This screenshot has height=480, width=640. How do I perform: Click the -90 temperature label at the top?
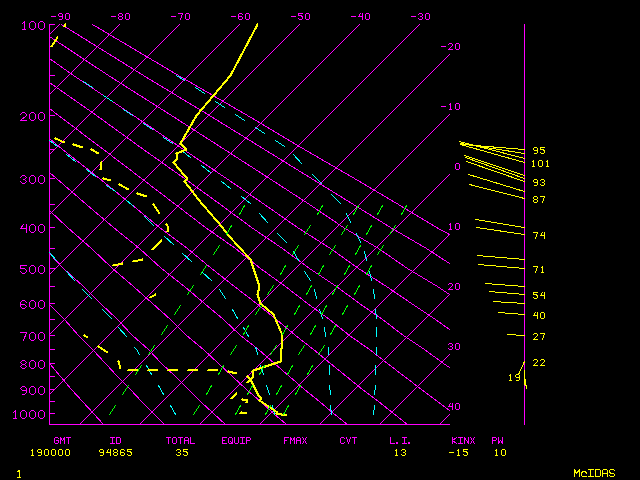tap(61, 17)
